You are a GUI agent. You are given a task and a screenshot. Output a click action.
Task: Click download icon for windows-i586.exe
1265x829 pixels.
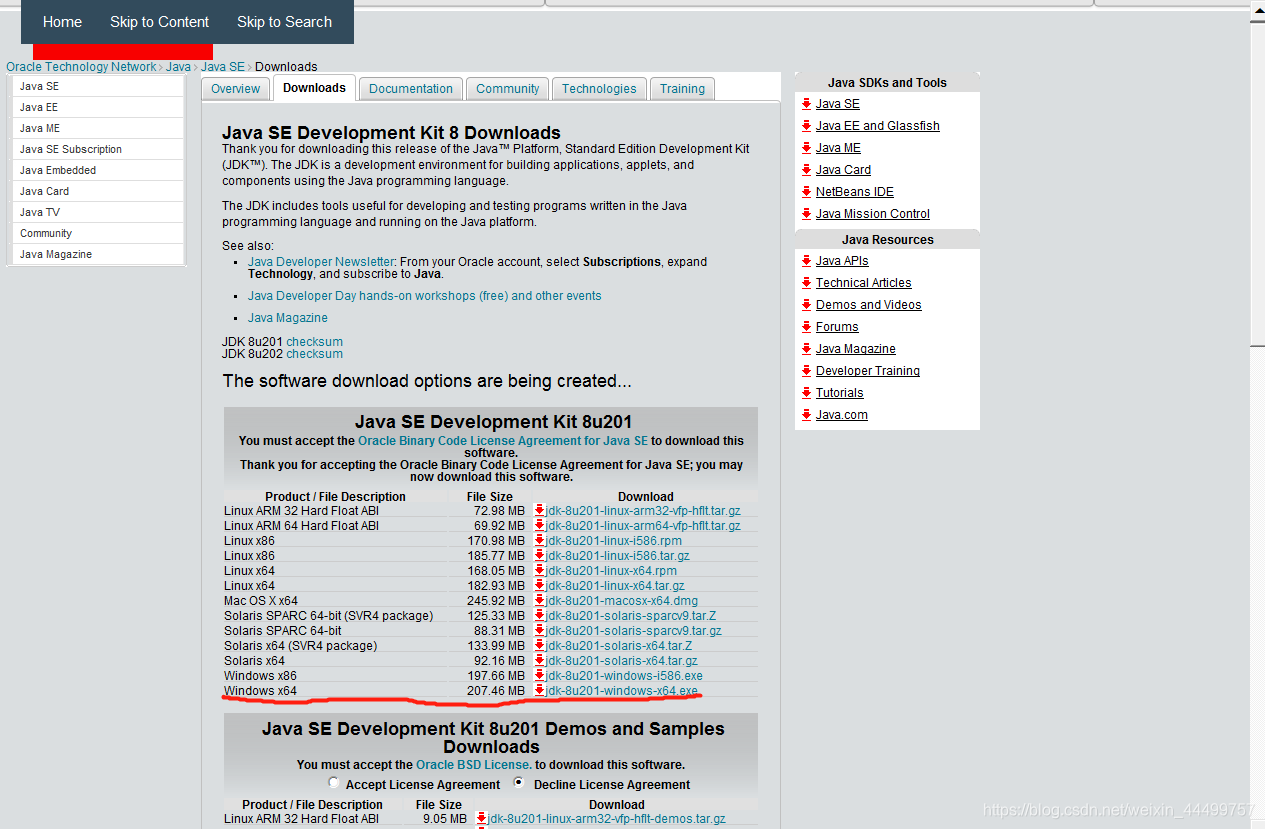pos(539,675)
